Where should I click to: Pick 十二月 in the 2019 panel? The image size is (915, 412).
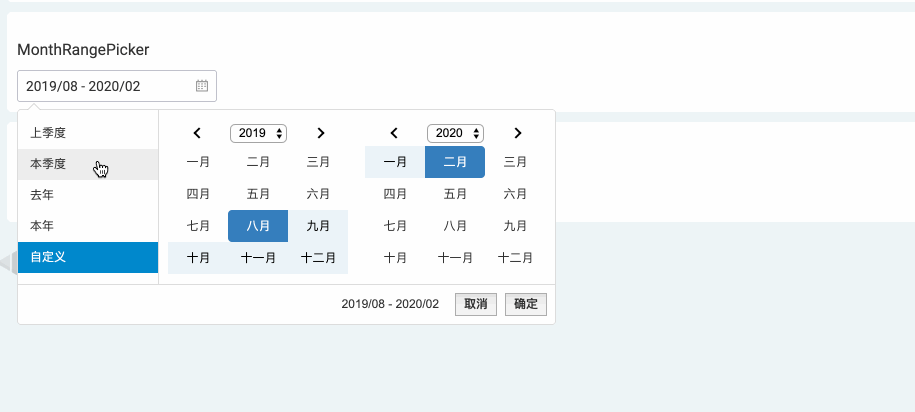318,257
